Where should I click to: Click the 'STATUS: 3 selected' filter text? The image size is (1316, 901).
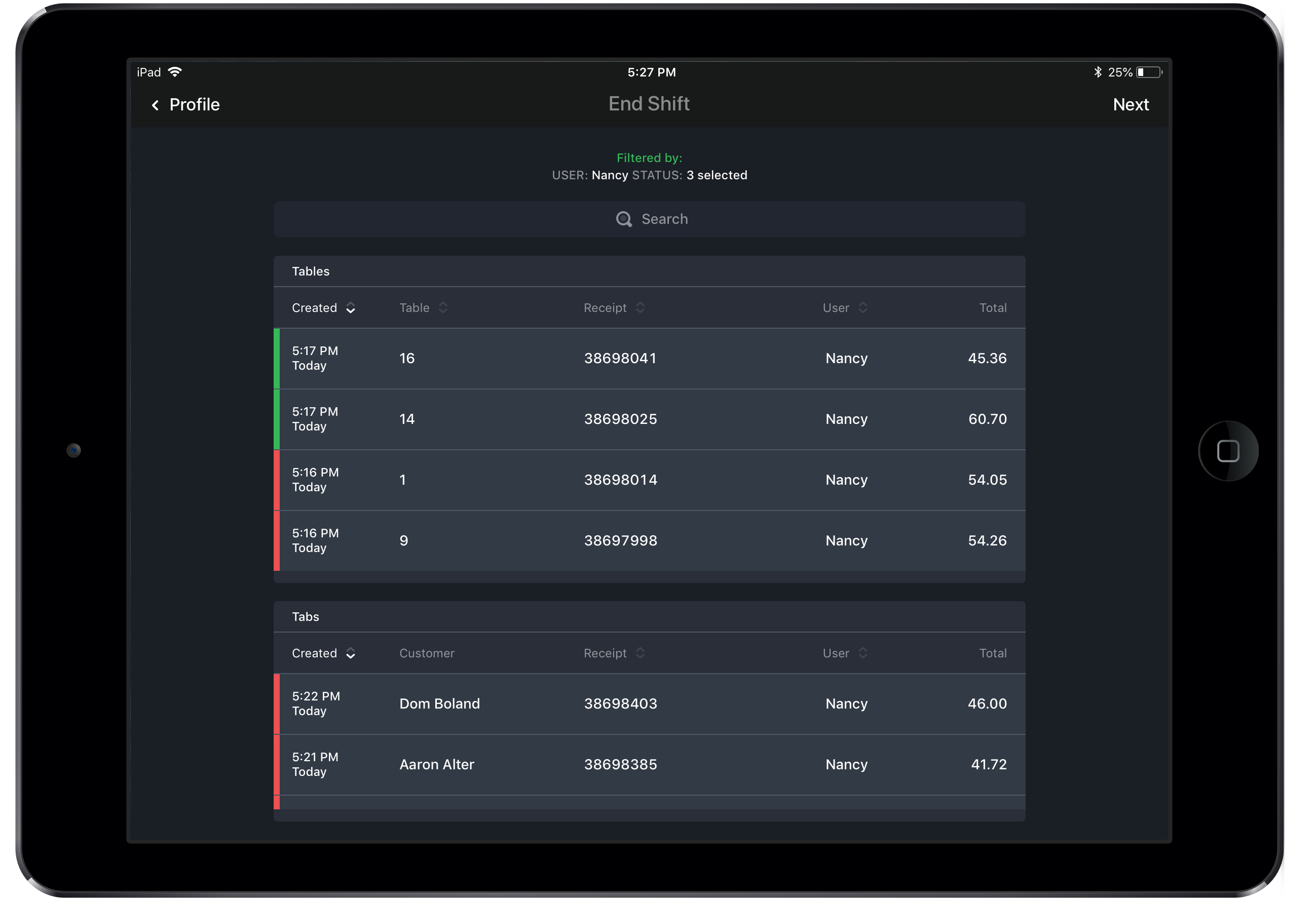coord(689,175)
